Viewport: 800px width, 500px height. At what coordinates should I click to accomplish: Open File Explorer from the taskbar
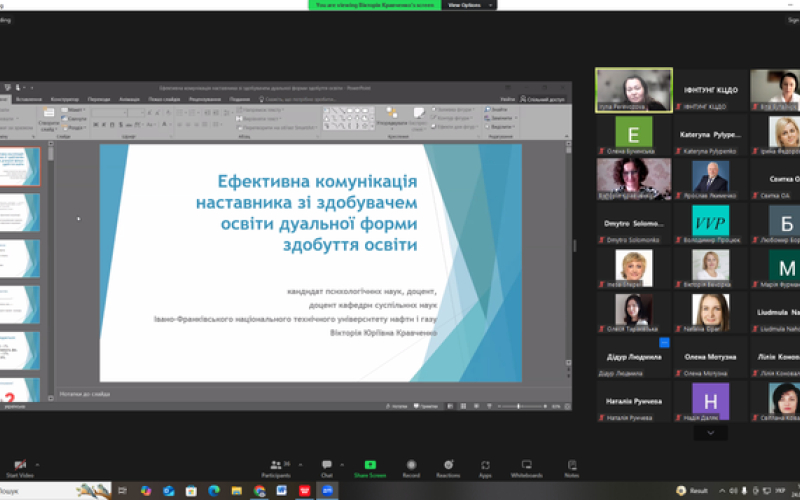pos(237,491)
